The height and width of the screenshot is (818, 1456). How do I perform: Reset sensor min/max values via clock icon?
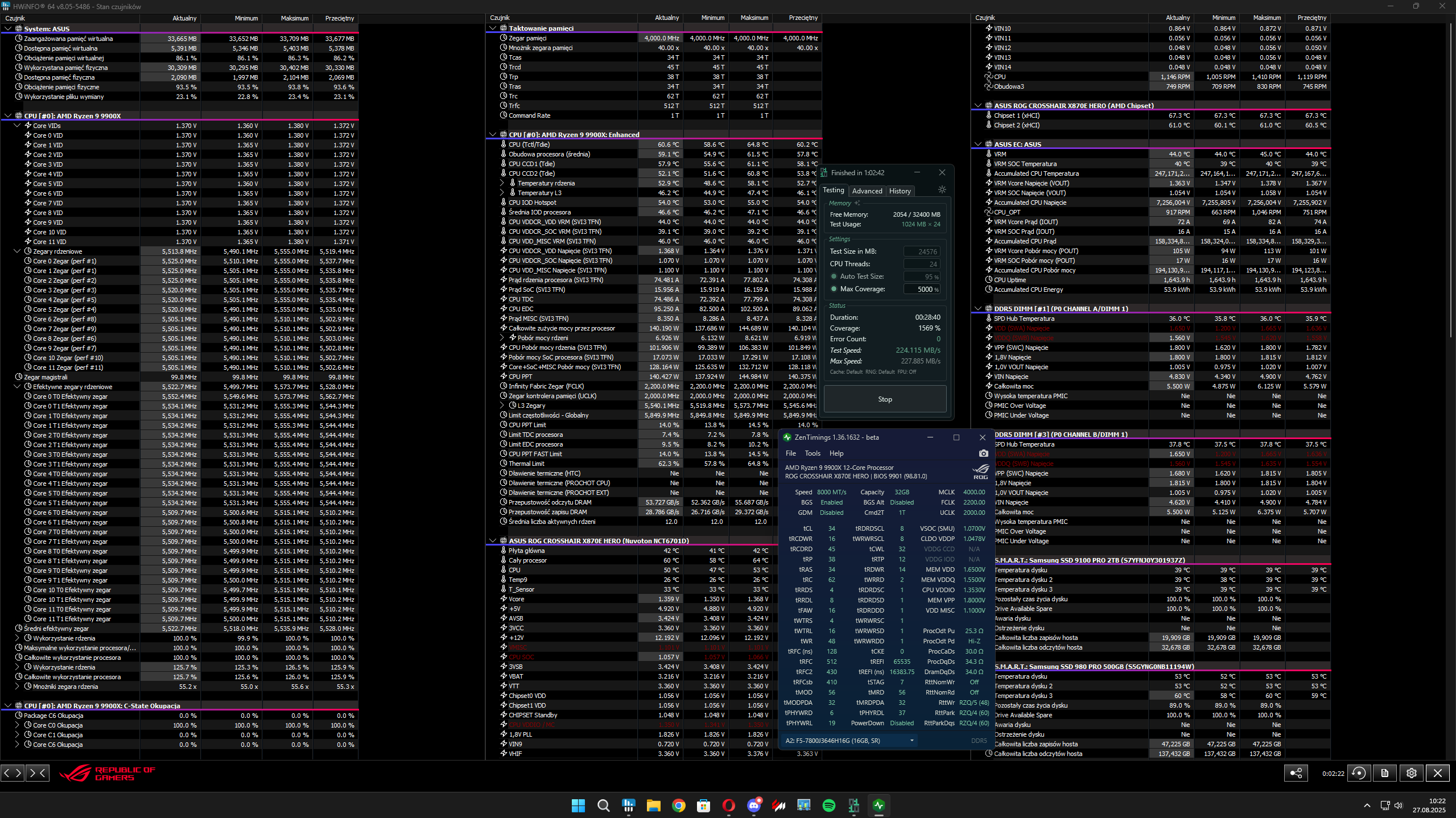[x=1359, y=773]
